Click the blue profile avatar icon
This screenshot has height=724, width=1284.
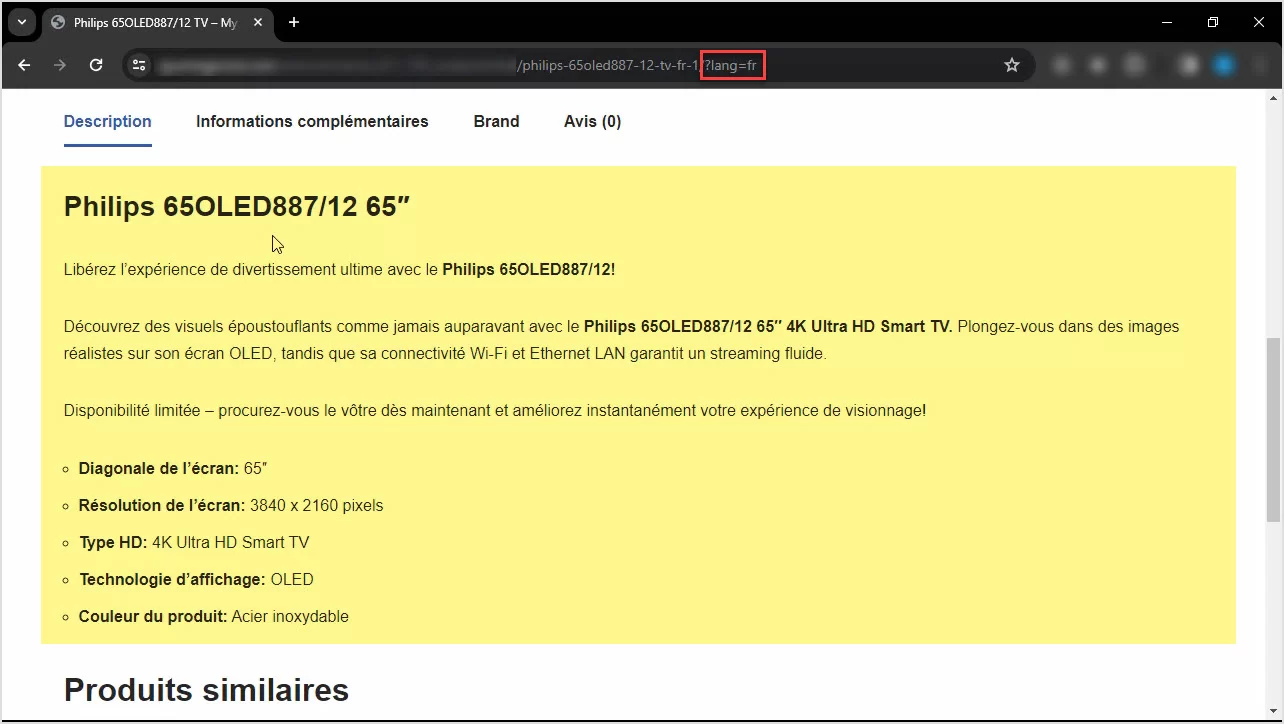tap(1224, 65)
